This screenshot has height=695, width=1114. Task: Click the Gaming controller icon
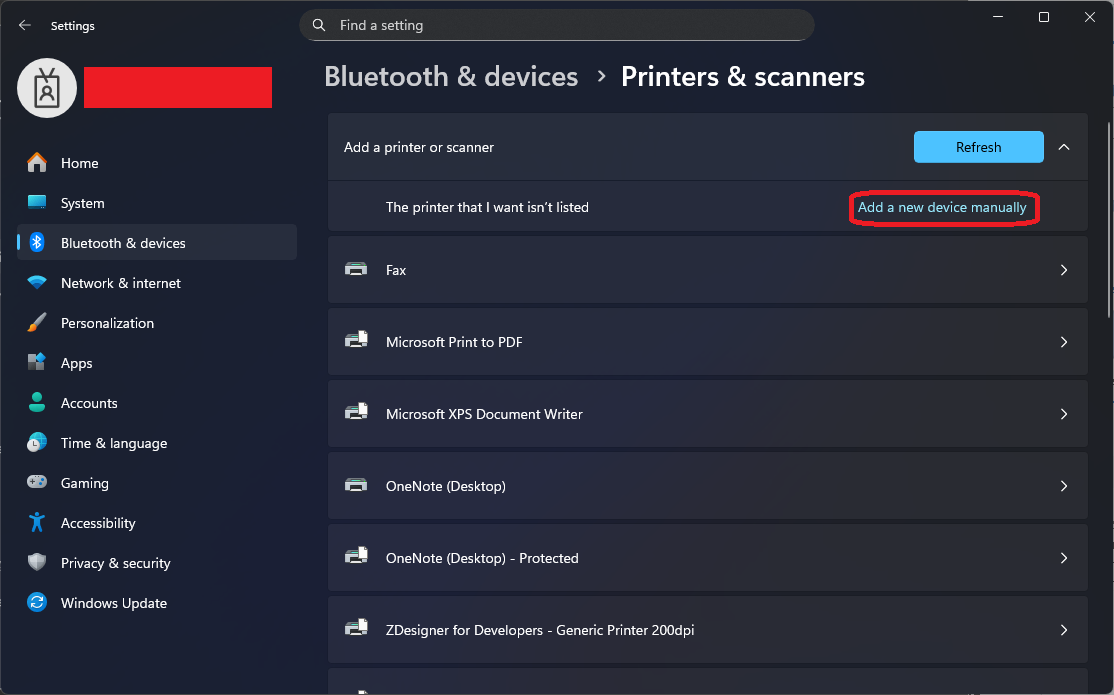[37, 483]
